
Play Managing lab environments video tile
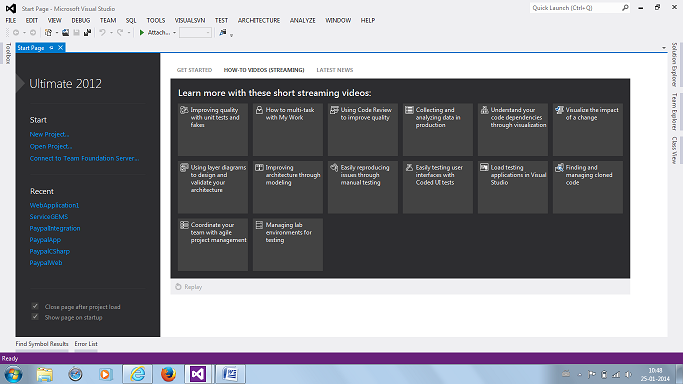(288, 245)
